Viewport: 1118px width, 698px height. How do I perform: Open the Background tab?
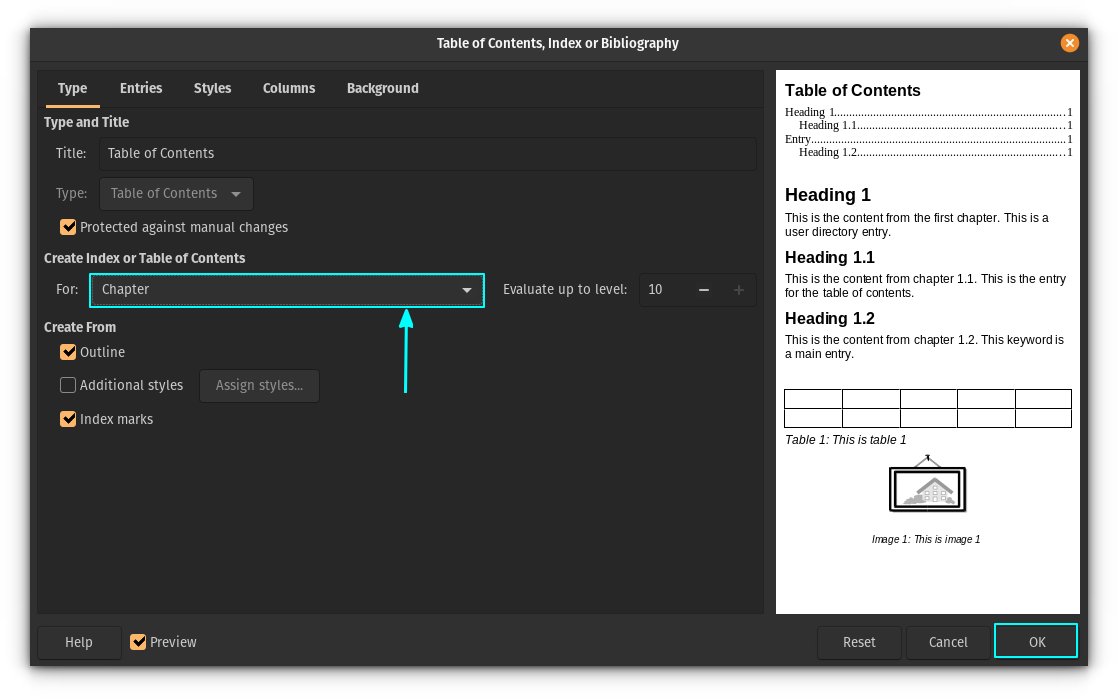tap(383, 88)
